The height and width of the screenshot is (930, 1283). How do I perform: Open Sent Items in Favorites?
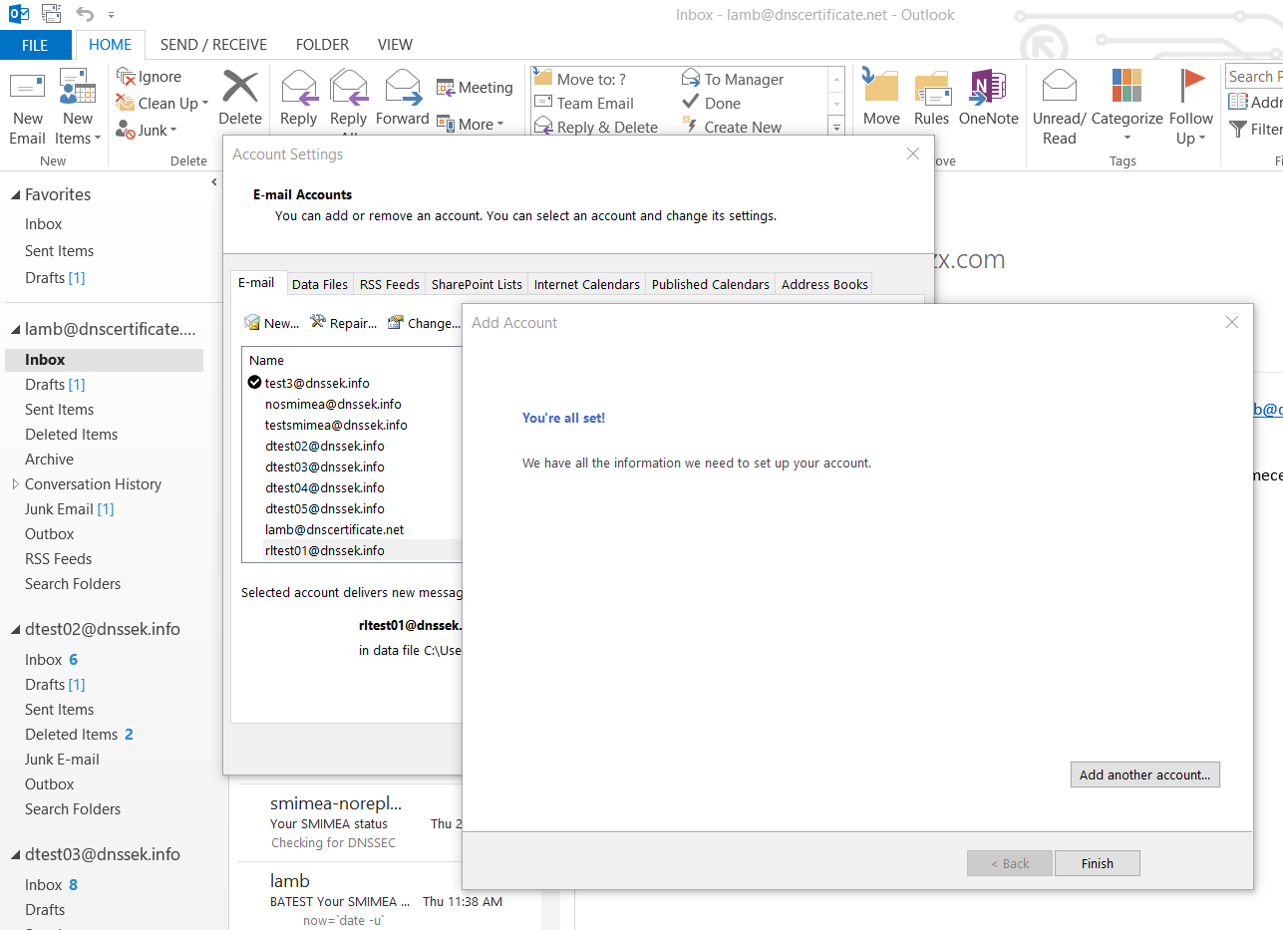pyautogui.click(x=59, y=251)
